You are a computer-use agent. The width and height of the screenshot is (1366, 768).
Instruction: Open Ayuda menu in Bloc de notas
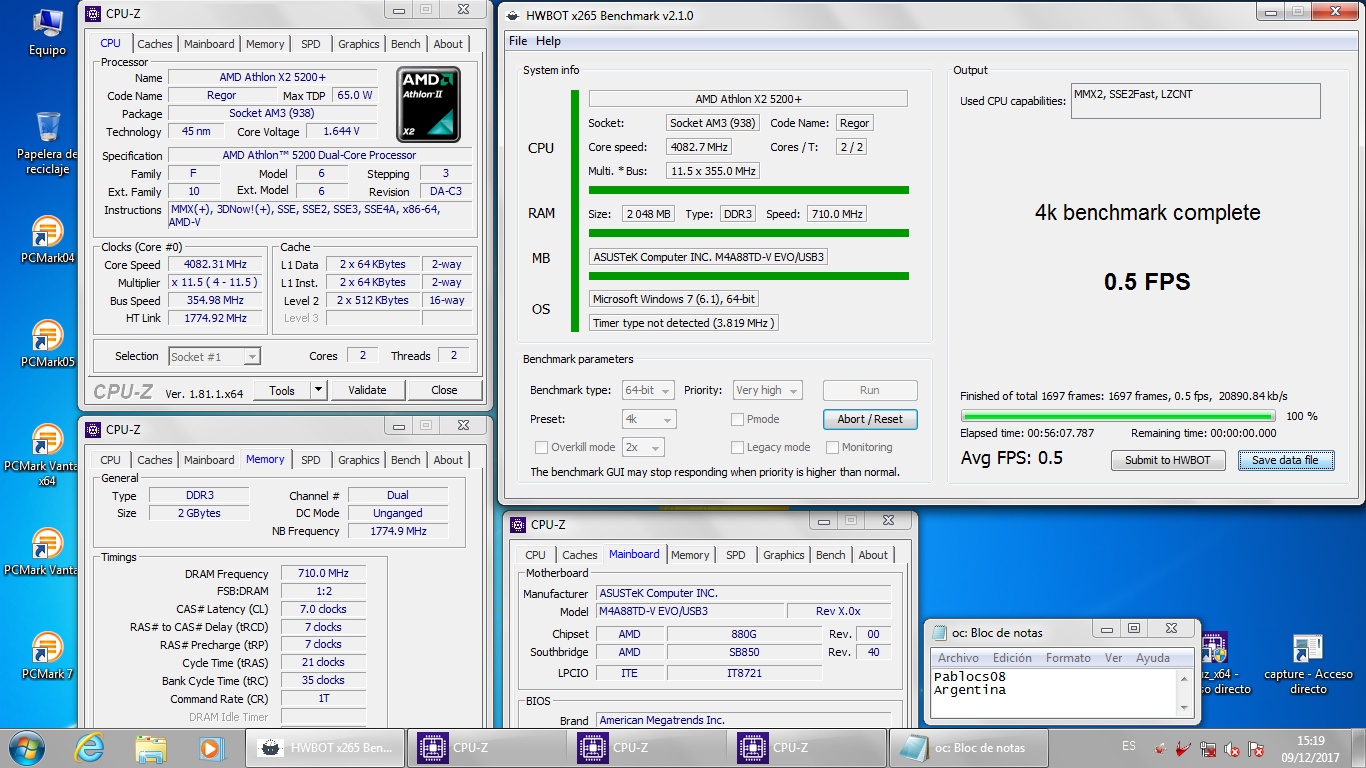coord(1153,657)
